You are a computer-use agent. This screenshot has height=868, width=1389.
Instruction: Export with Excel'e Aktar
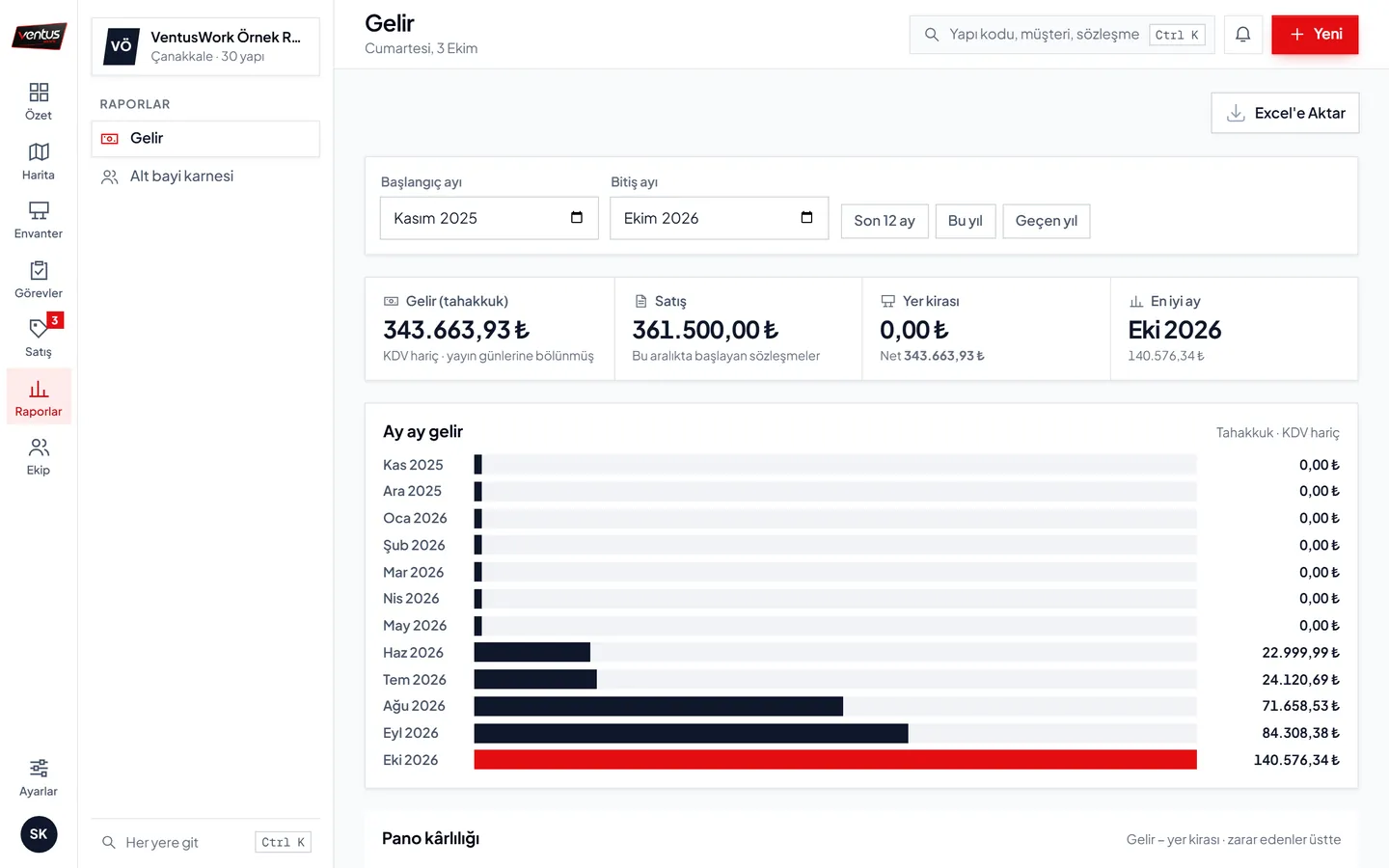tap(1285, 113)
